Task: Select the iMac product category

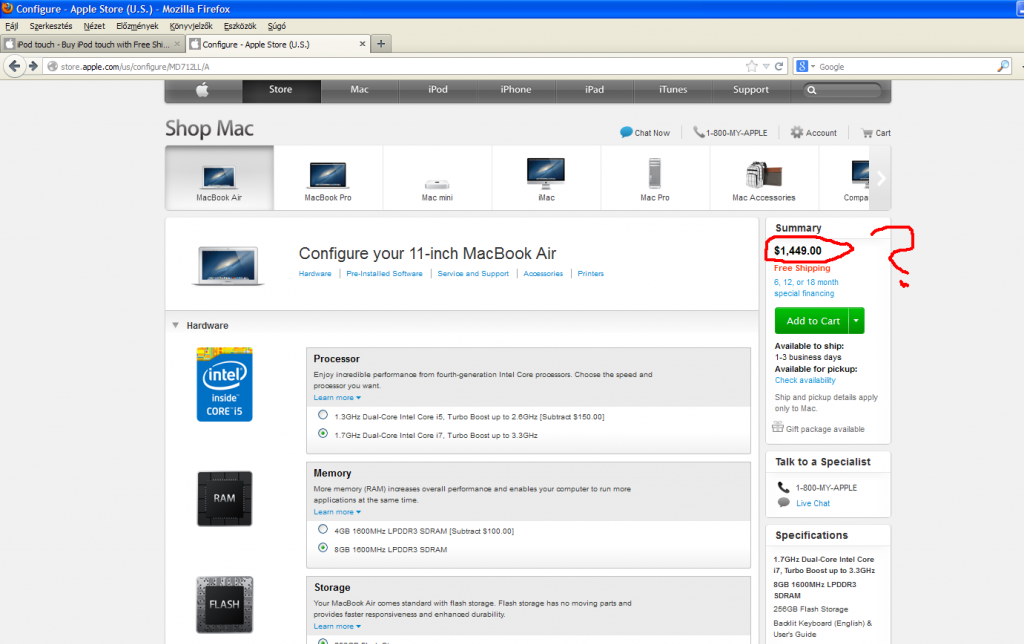Action: (546, 178)
